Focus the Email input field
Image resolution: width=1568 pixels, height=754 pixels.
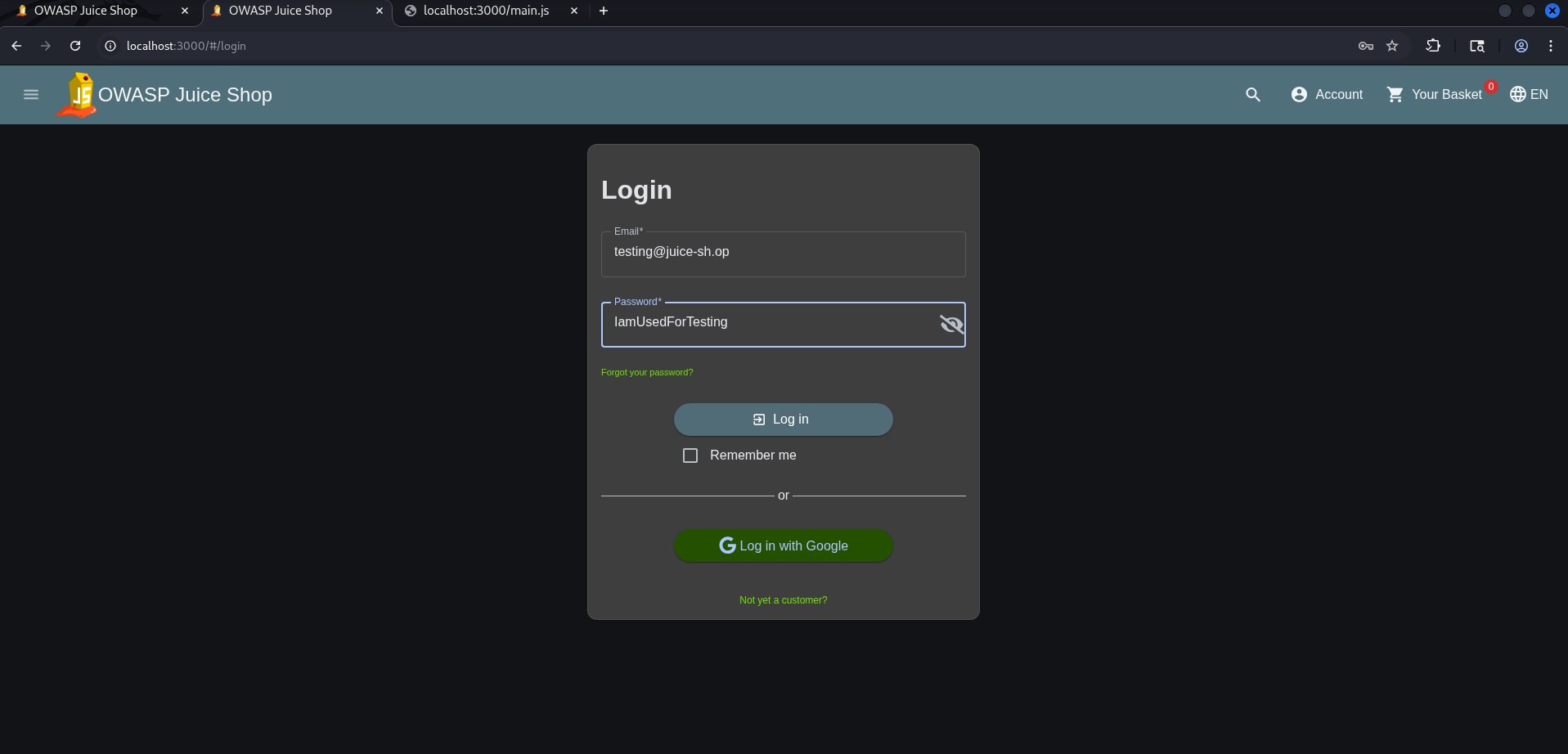784,254
